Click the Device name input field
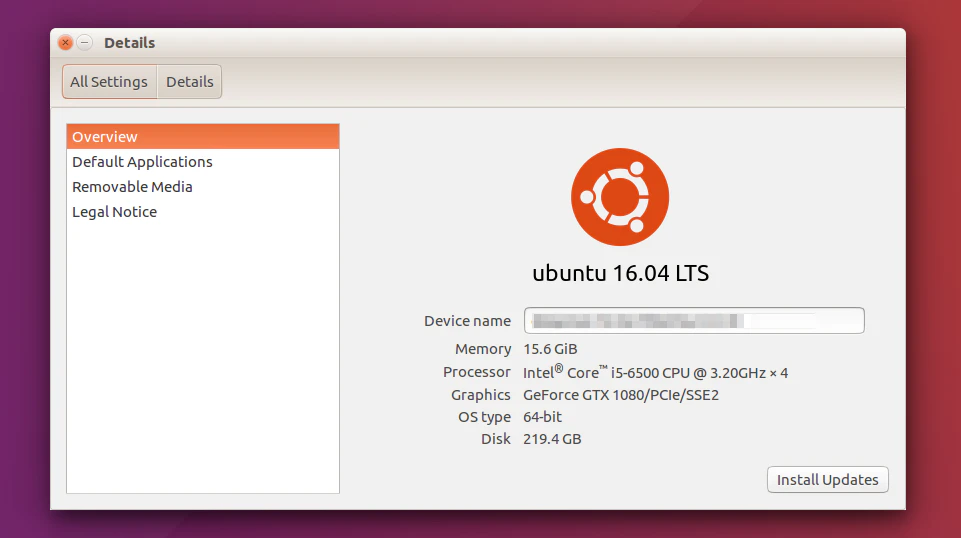 tap(694, 320)
